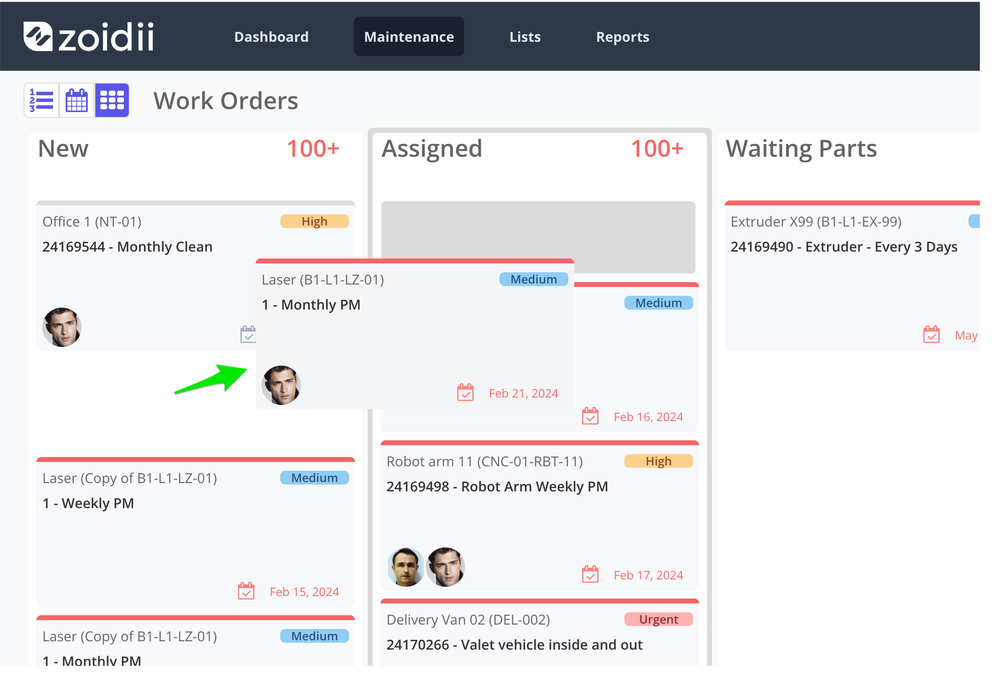Click the calendar icon beside Feb 15, 2024

pyautogui.click(x=246, y=591)
